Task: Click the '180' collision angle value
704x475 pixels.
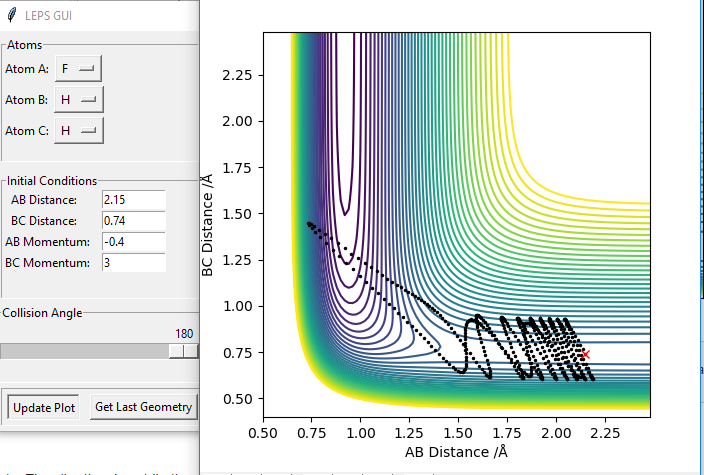Action: (x=184, y=334)
